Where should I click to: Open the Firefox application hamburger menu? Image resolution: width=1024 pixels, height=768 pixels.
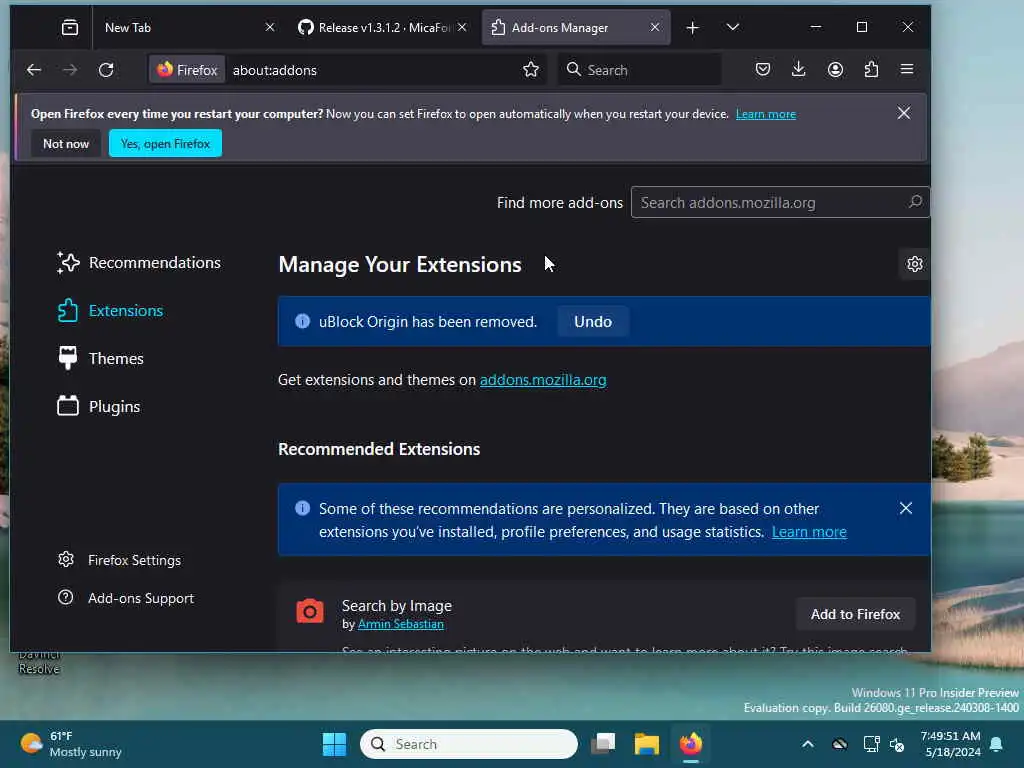(x=907, y=69)
